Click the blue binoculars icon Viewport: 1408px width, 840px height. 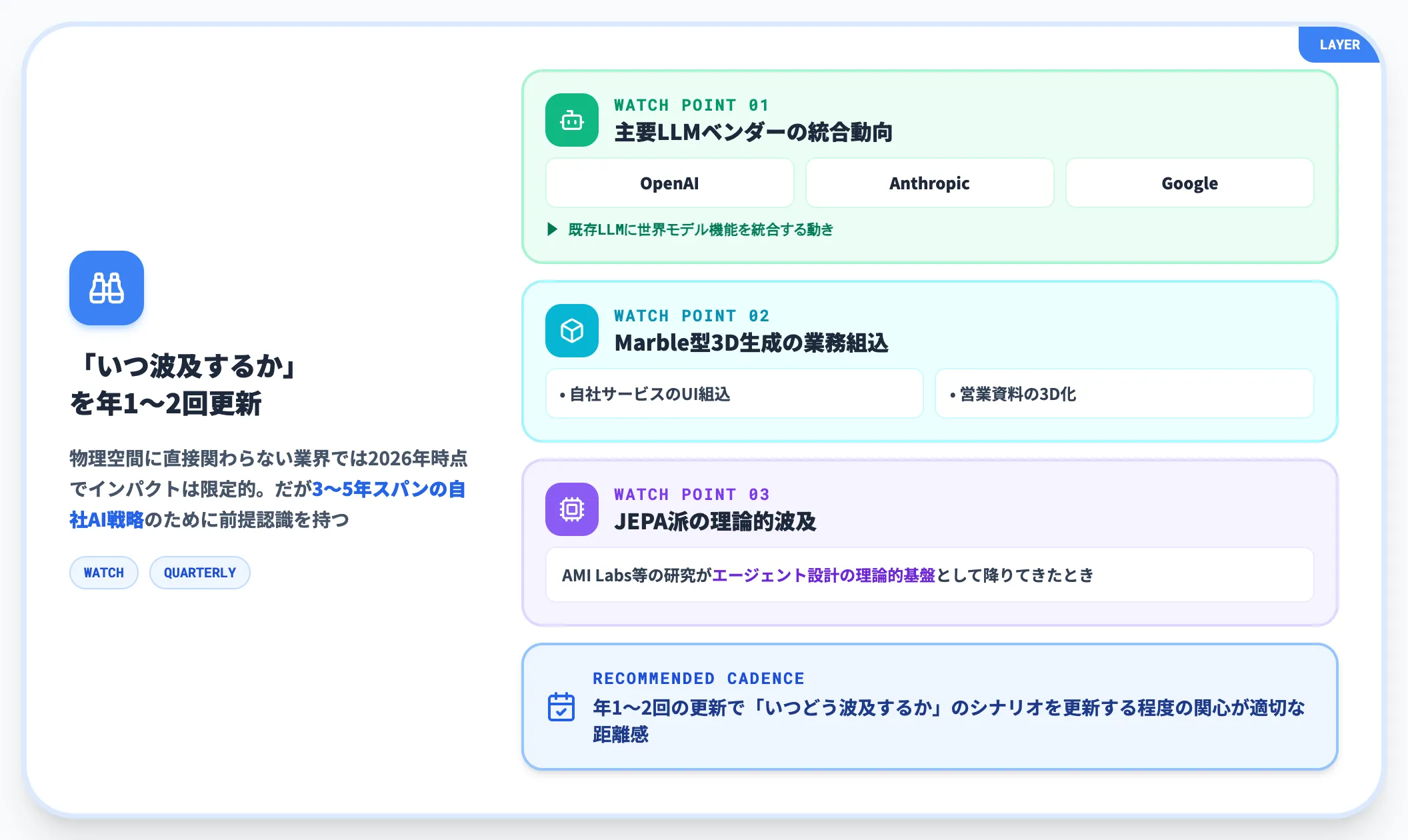[107, 288]
